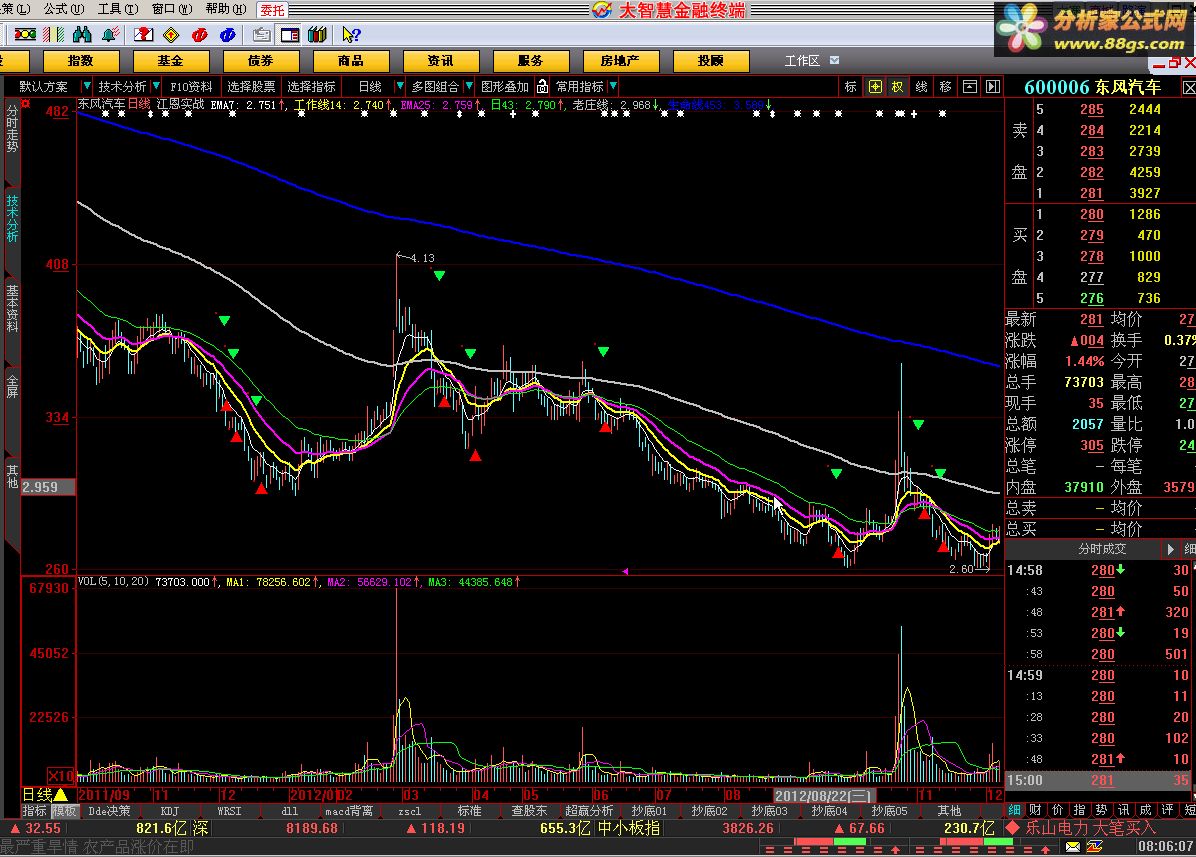This screenshot has width=1196, height=857.
Task: Select the KDJ indicator tab
Action: click(x=169, y=811)
